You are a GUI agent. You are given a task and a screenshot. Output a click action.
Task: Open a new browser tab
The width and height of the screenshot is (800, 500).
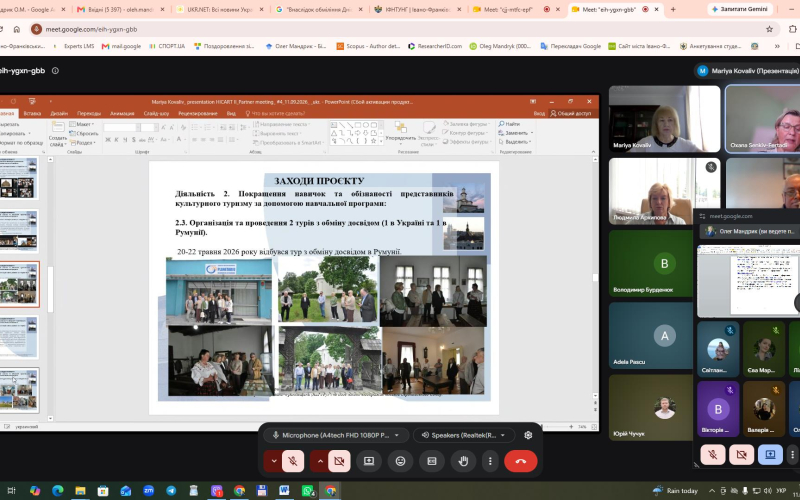tap(673, 9)
